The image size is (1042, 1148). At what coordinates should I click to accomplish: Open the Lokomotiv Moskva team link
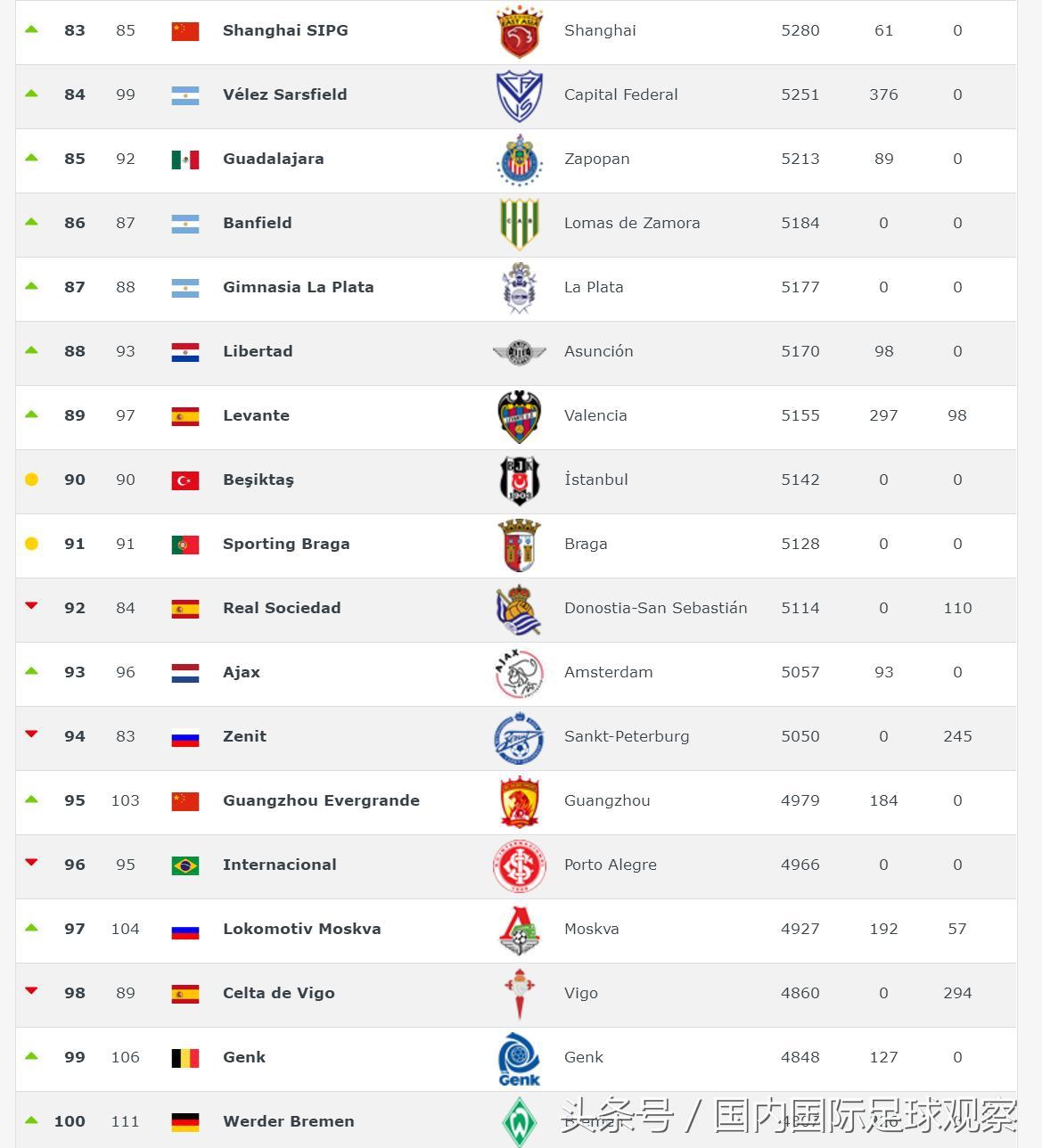[x=301, y=929]
